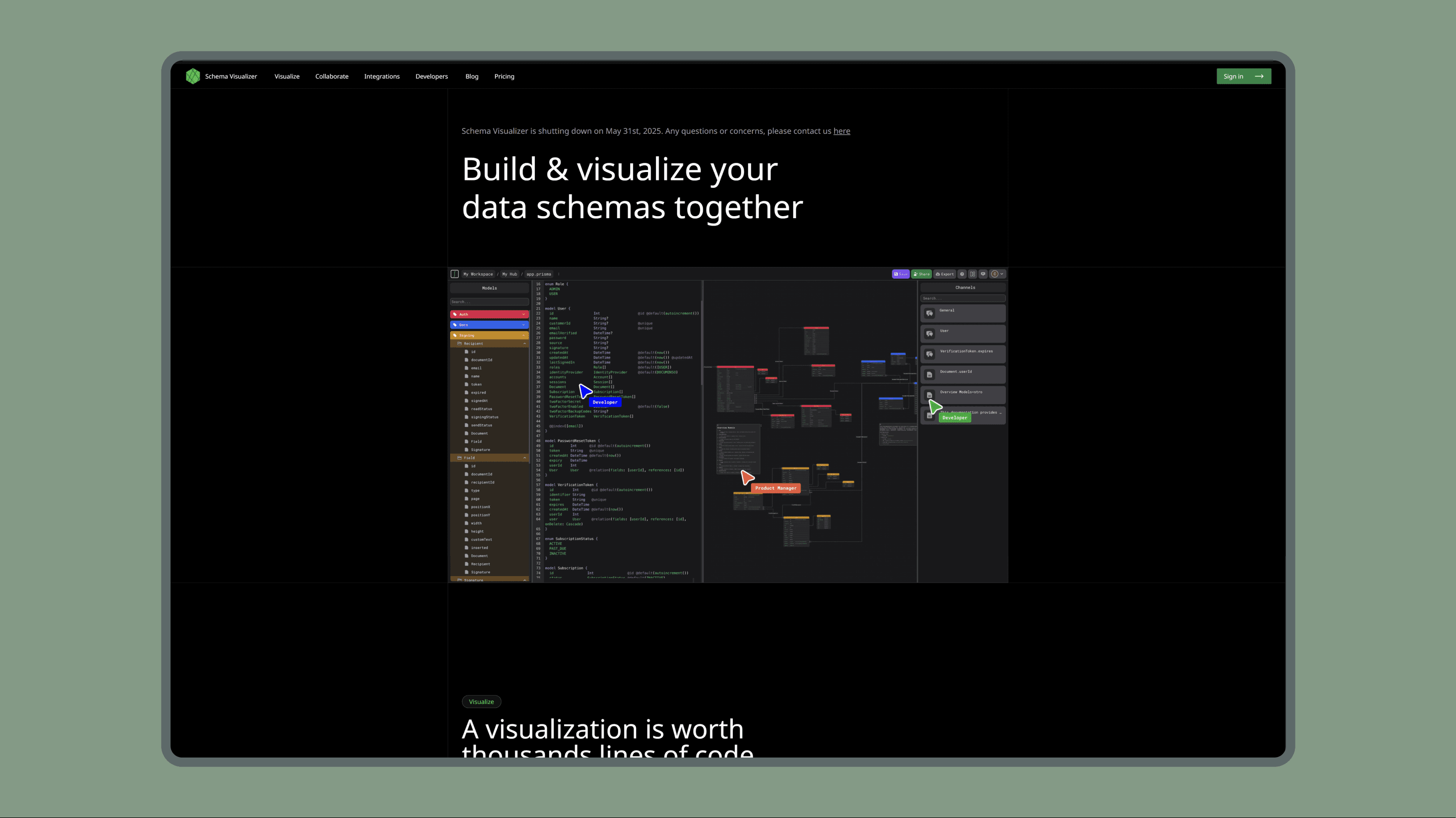Screen dimensions: 1456x818
Task: Click the Sign in button
Action: point(1244,76)
